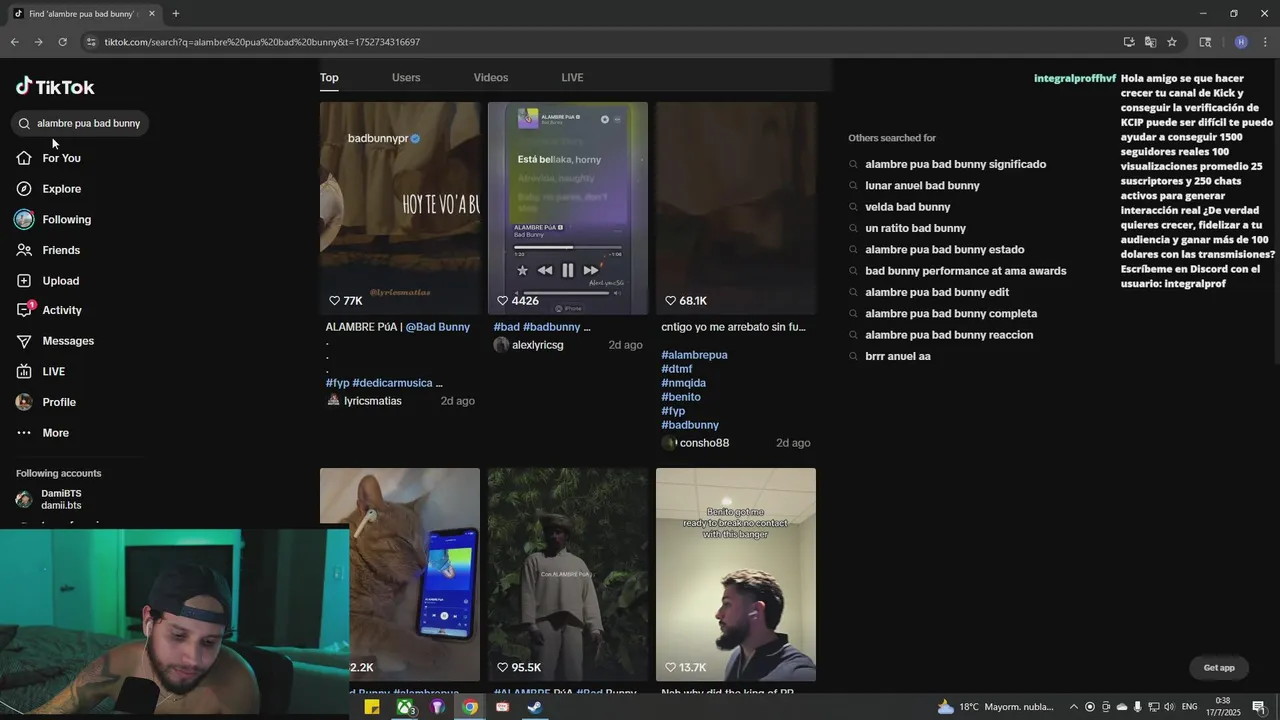Click the ENG language indicator

click(1190, 707)
